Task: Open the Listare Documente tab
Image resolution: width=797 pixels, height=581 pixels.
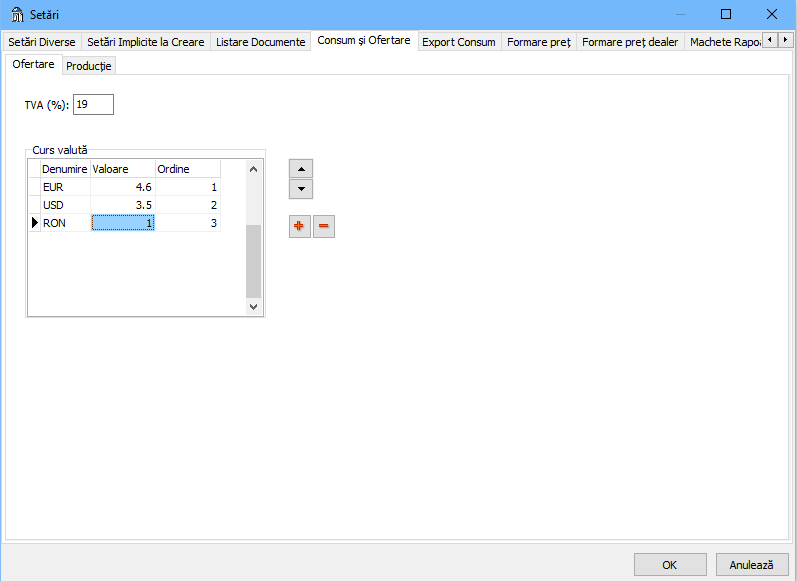Action: coord(260,42)
